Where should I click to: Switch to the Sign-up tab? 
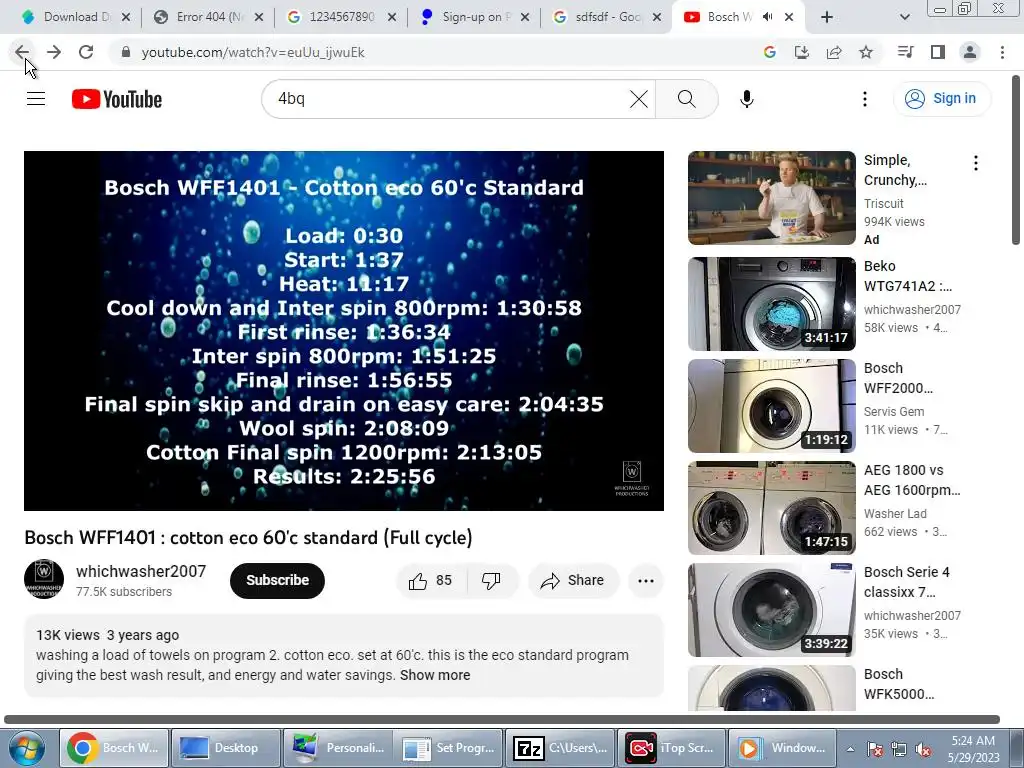tap(475, 17)
